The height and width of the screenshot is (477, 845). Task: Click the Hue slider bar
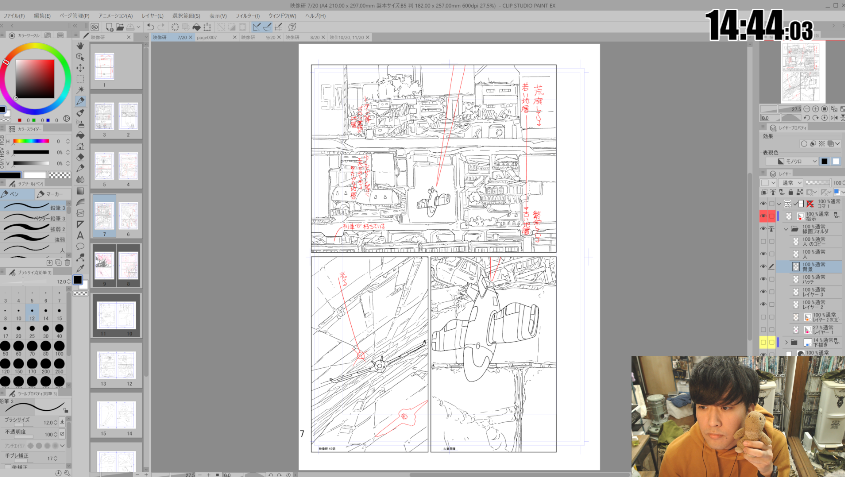31,141
